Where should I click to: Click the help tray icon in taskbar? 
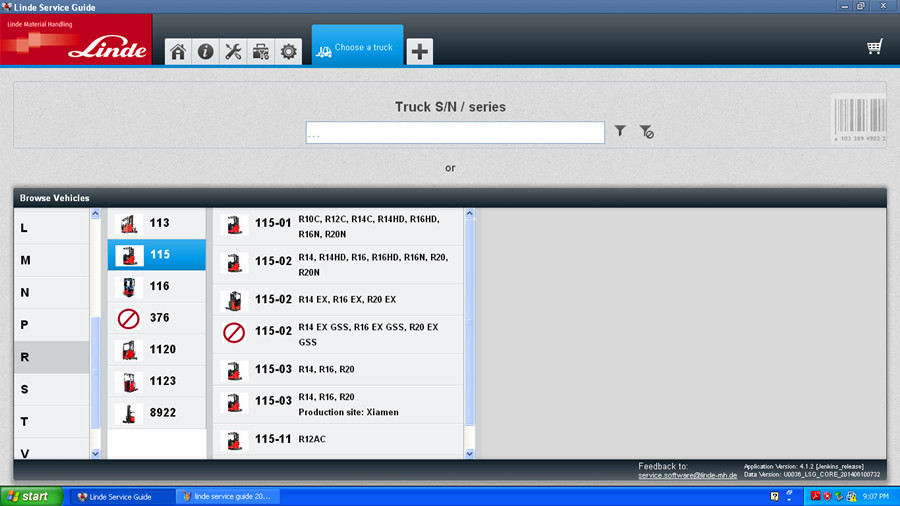[774, 496]
